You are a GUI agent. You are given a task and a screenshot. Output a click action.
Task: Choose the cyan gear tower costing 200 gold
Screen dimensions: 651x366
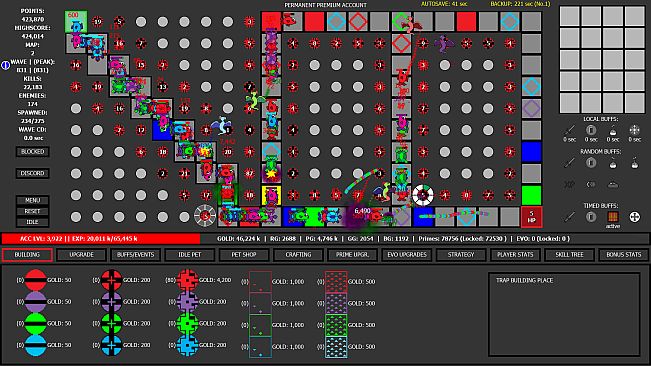click(x=187, y=345)
